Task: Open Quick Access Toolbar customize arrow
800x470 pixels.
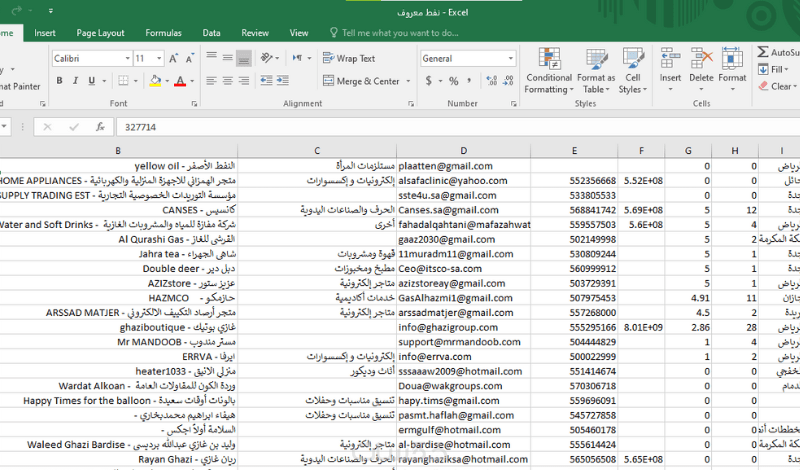Action: tap(51, 11)
